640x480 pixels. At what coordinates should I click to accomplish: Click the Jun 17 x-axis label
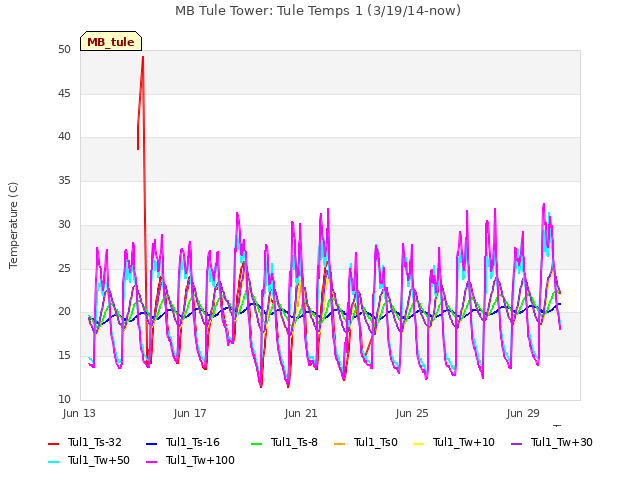pos(190,413)
